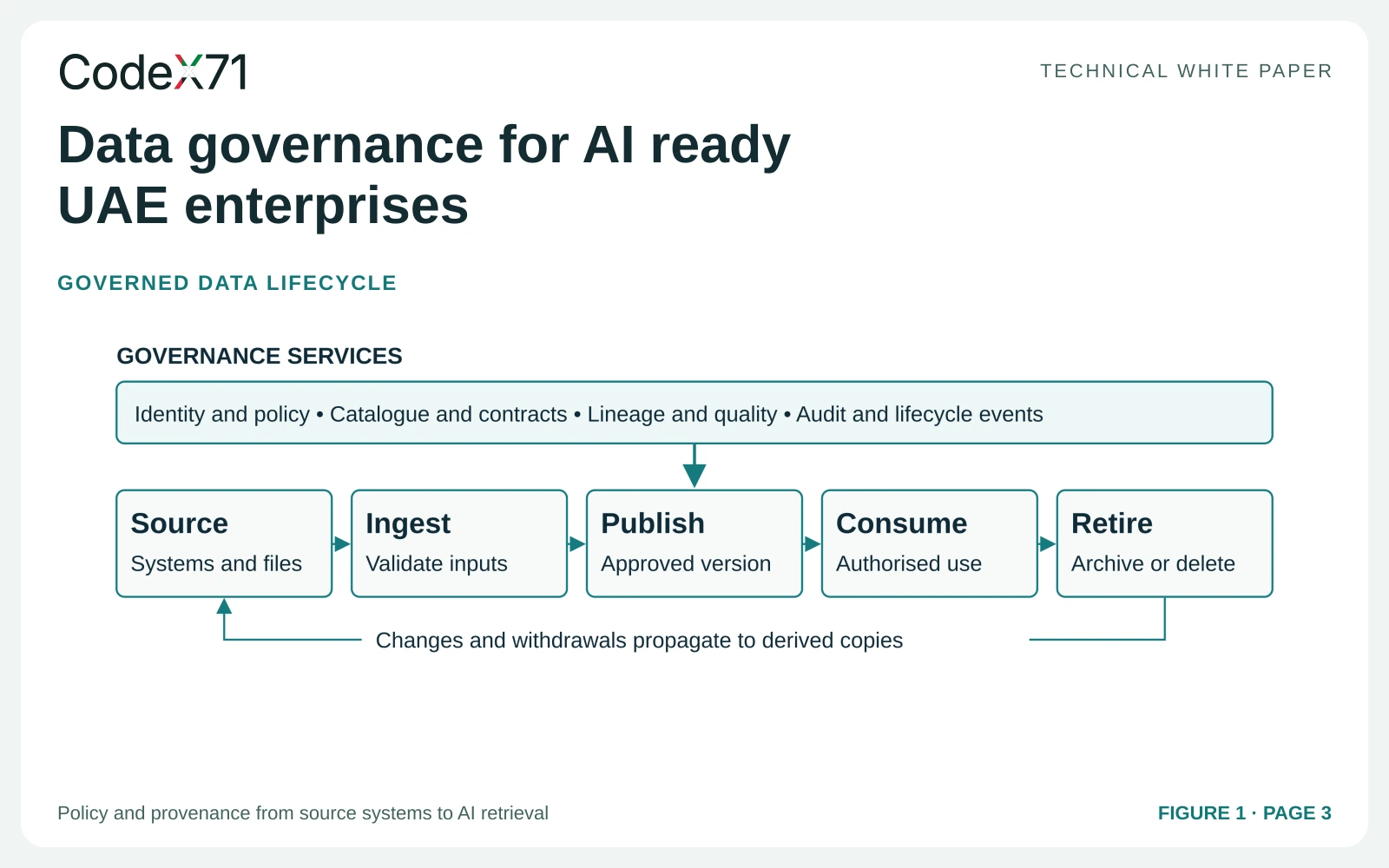
Task: Select the 'GOVERNED DATA LIFECYCLE' heading
Action: pyautogui.click(x=227, y=283)
